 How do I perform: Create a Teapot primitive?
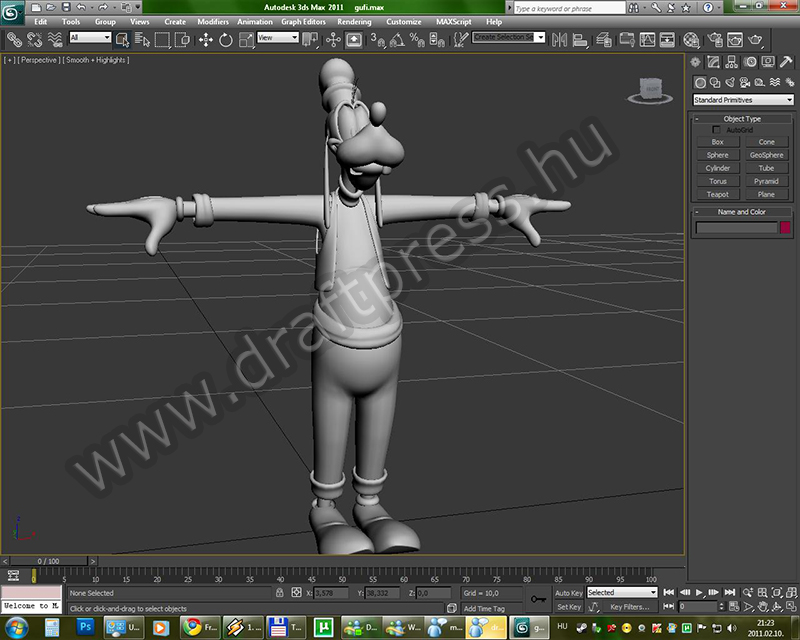tap(717, 194)
